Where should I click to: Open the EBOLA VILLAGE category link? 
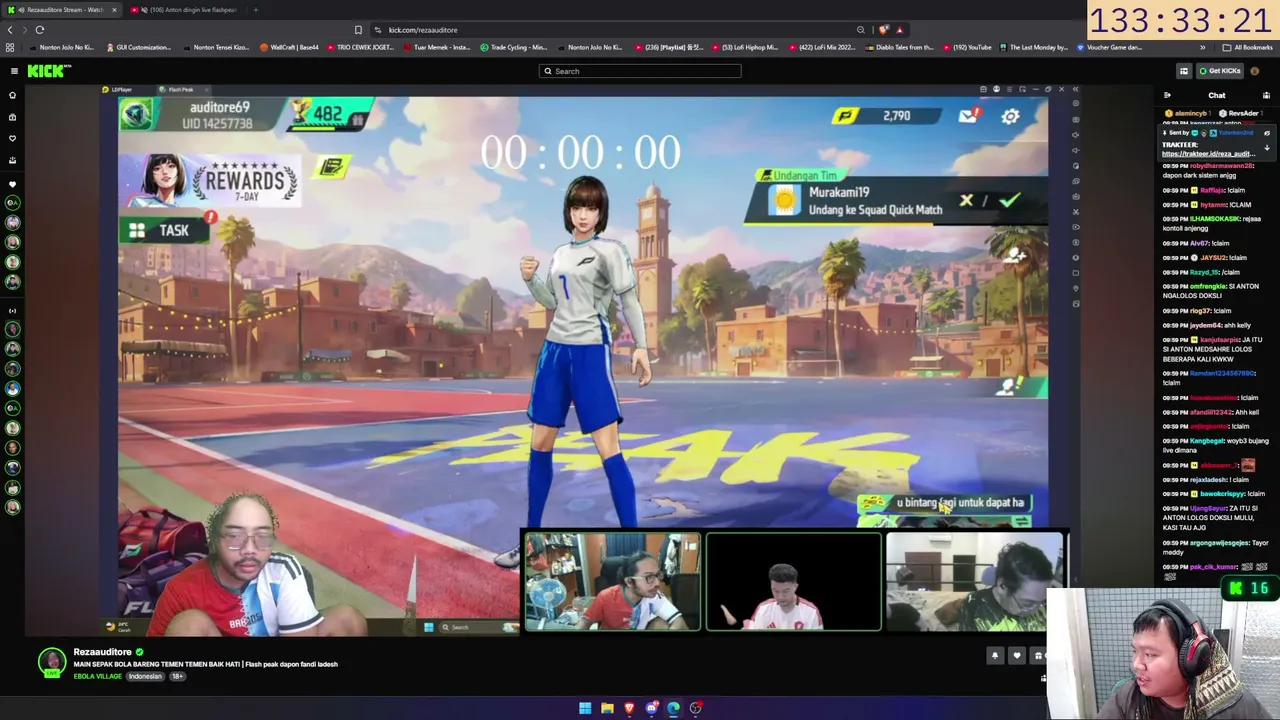coord(97,677)
